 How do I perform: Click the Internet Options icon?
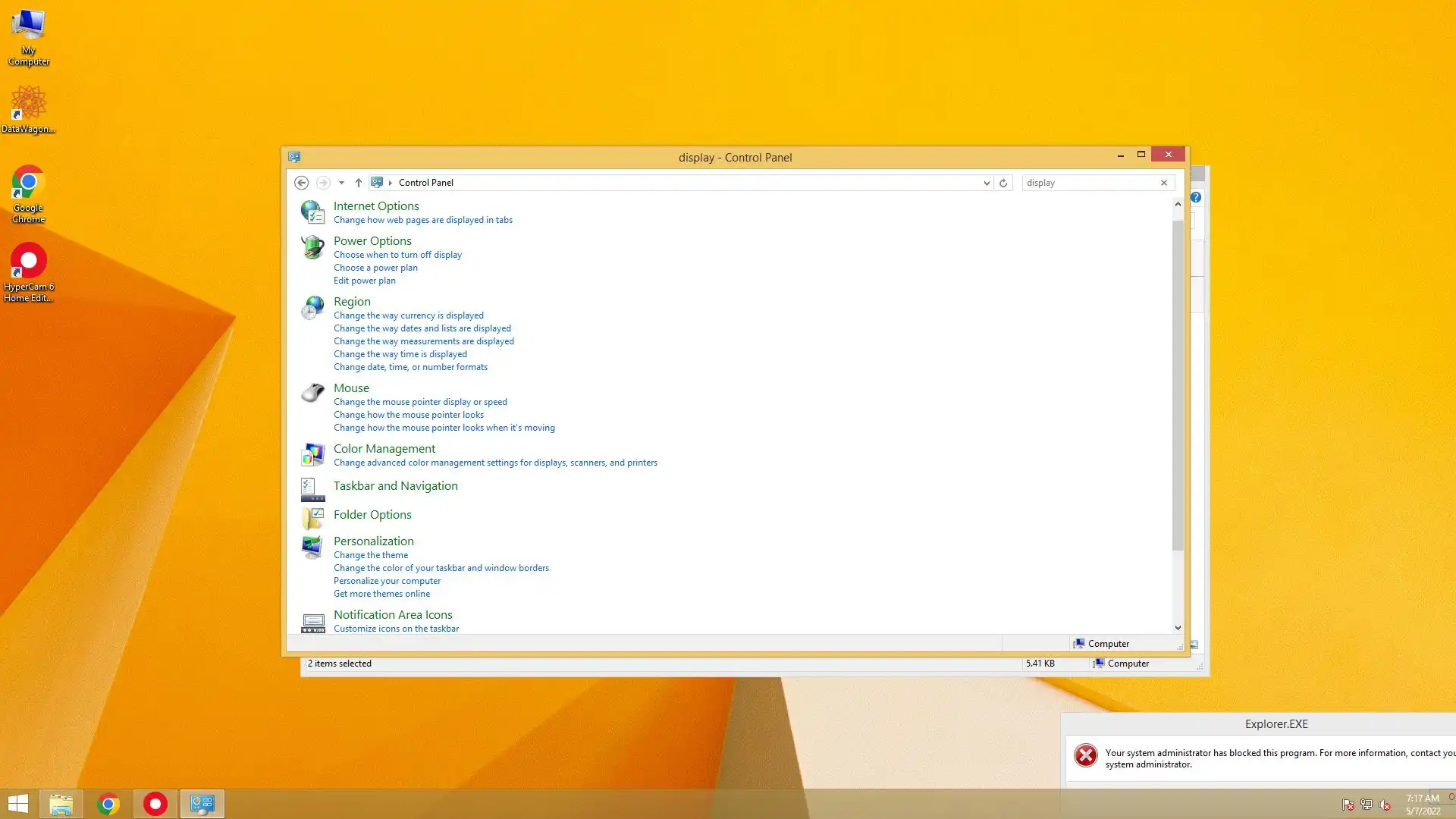coord(312,212)
